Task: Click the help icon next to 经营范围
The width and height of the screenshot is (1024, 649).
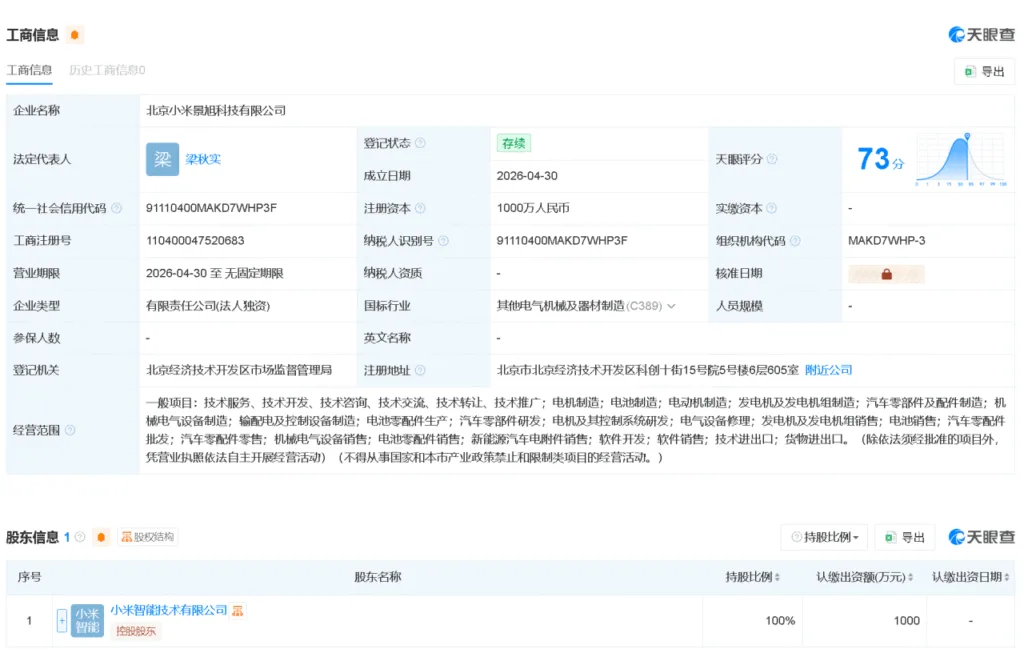Action: [70, 430]
